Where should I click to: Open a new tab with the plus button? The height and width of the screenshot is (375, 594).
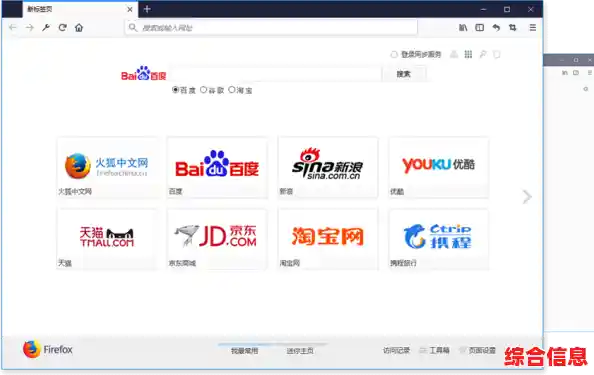[147, 9]
